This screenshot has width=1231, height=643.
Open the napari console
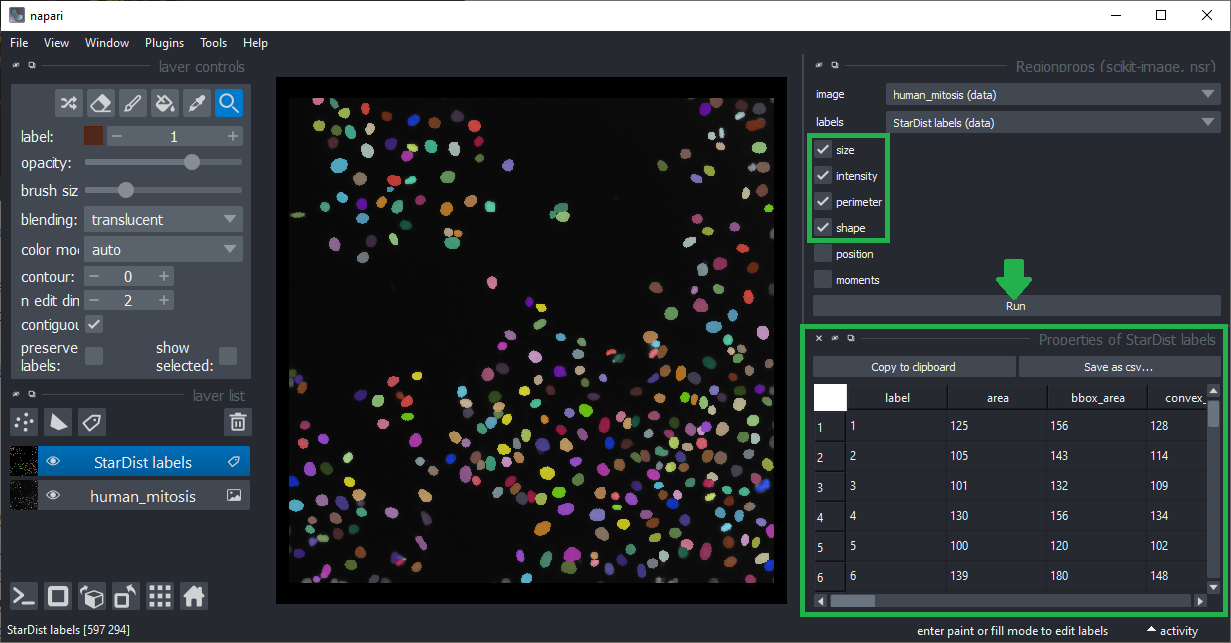[x=25, y=597]
